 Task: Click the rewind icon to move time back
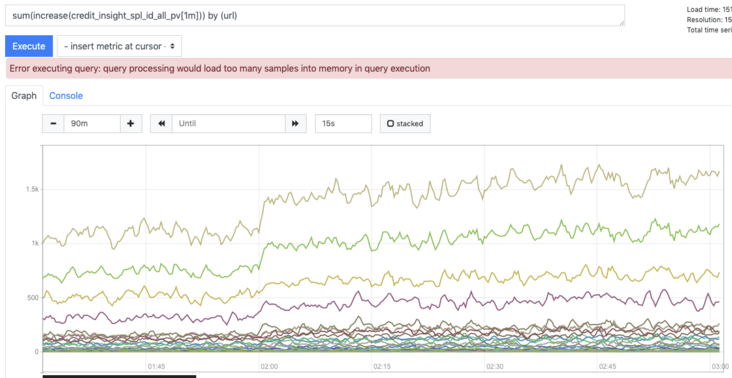(x=162, y=124)
